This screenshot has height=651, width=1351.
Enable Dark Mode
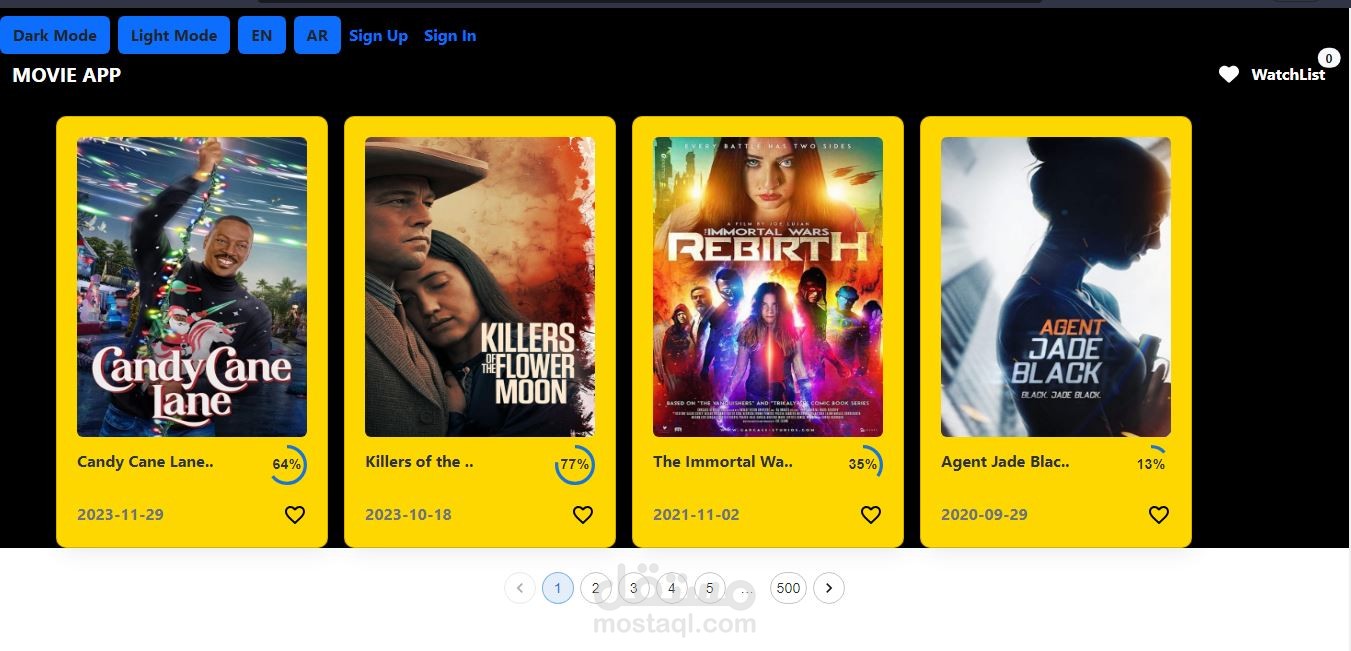pyautogui.click(x=55, y=35)
